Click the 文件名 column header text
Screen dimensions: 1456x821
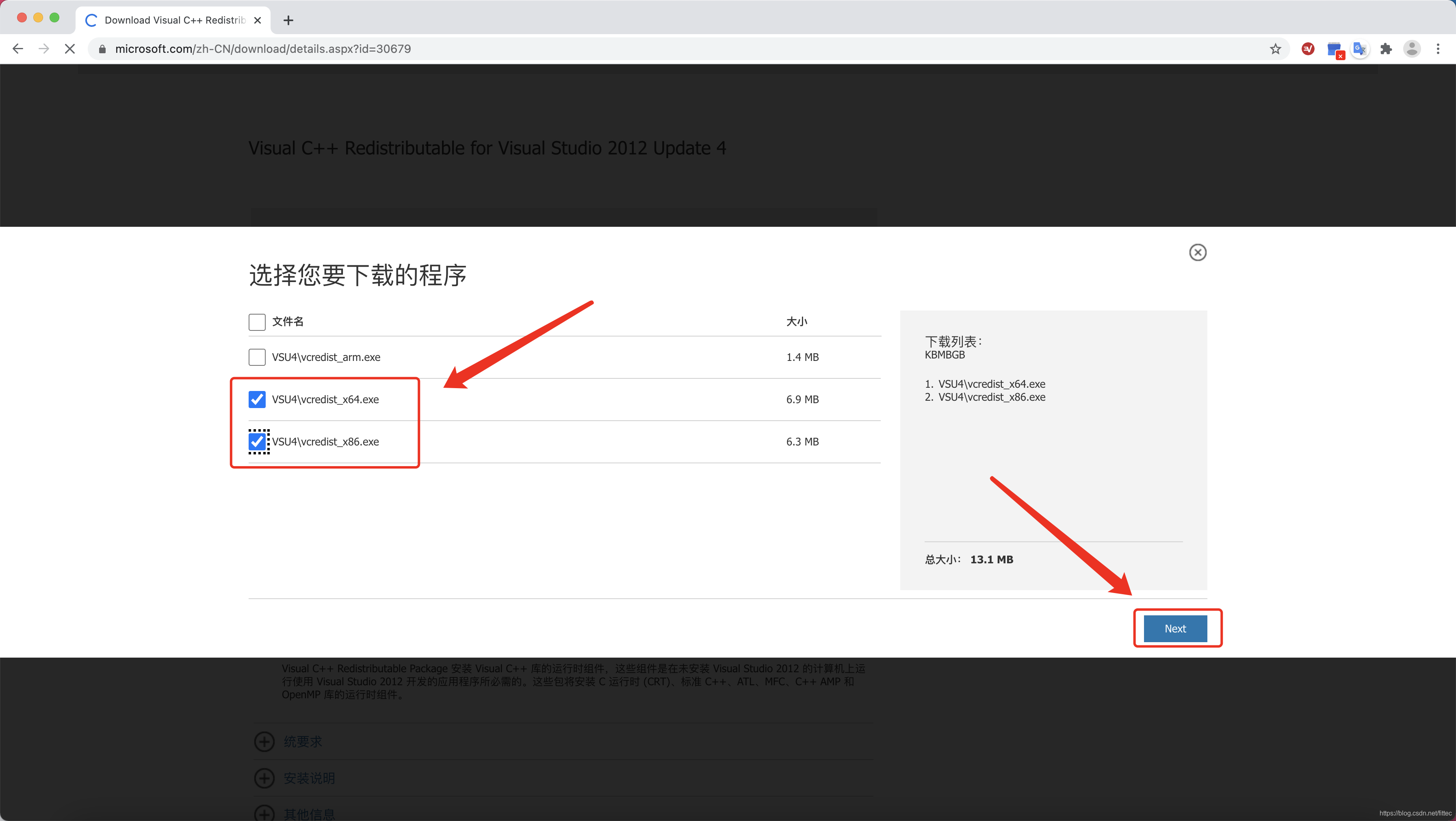click(288, 322)
